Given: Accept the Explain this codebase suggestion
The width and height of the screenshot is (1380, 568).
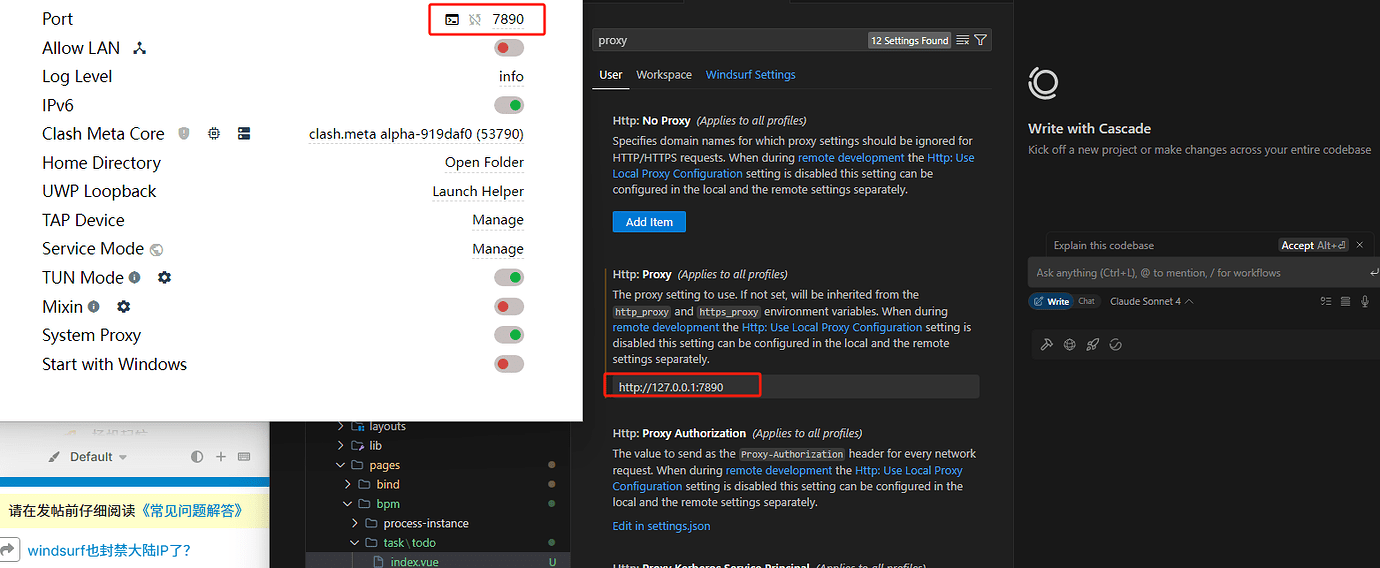Looking at the screenshot, I should click(x=1313, y=245).
